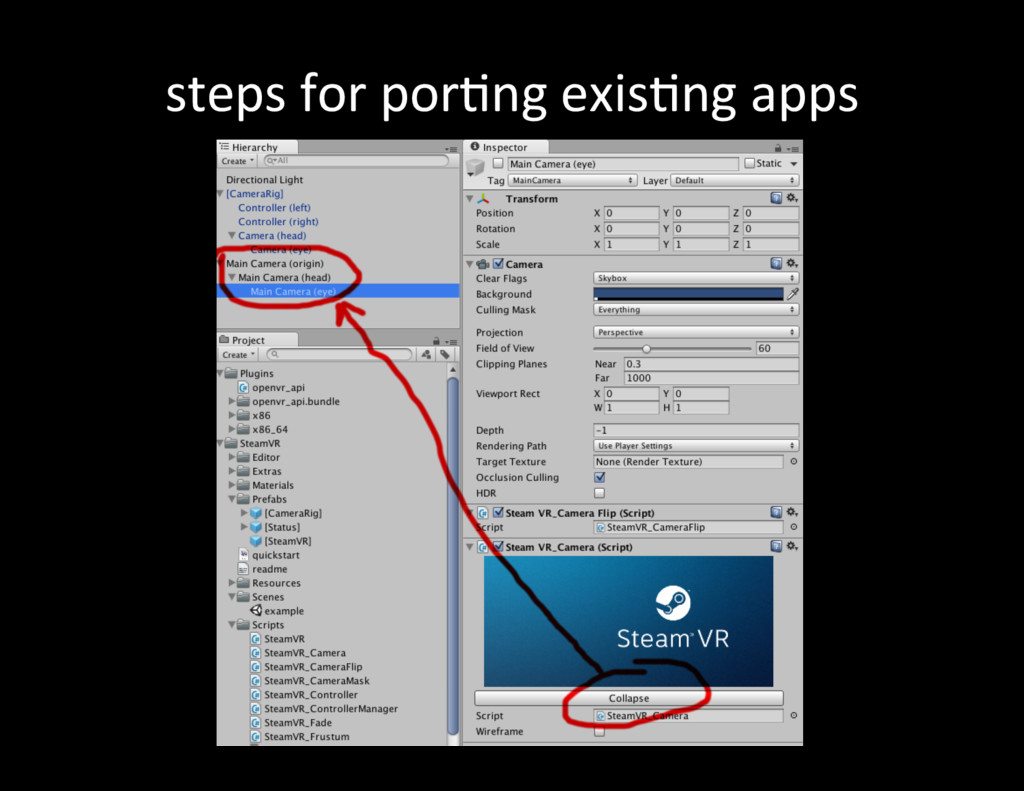Image resolution: width=1024 pixels, height=791 pixels.
Task: Open the Hierarchy Create menu
Action: point(237,161)
